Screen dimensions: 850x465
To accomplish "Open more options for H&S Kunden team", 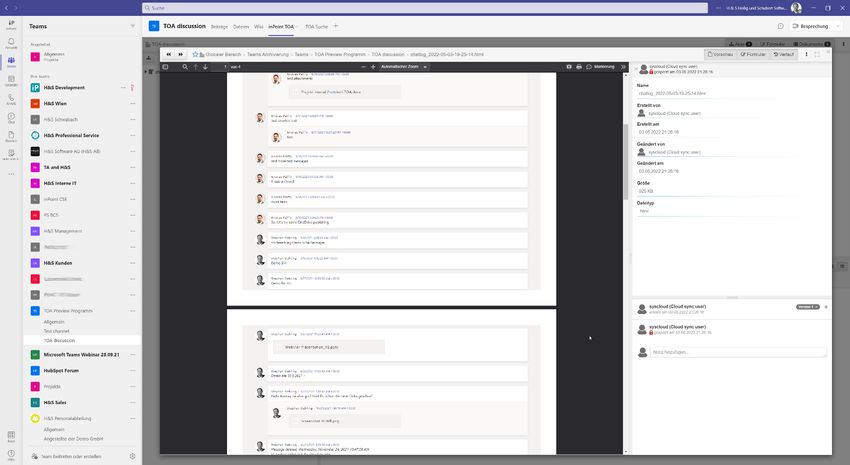I will click(x=133, y=263).
